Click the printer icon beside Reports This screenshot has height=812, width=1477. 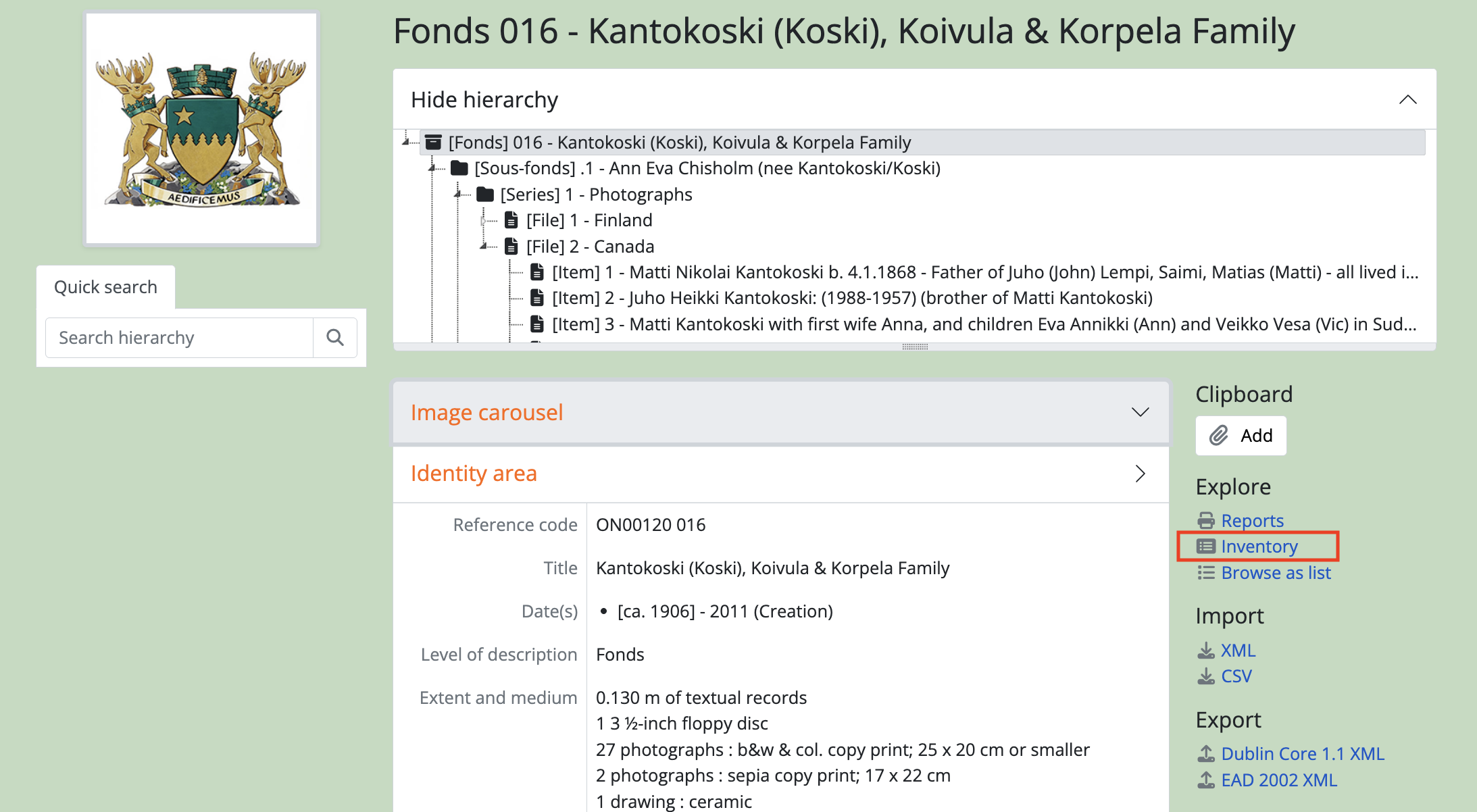1205,520
